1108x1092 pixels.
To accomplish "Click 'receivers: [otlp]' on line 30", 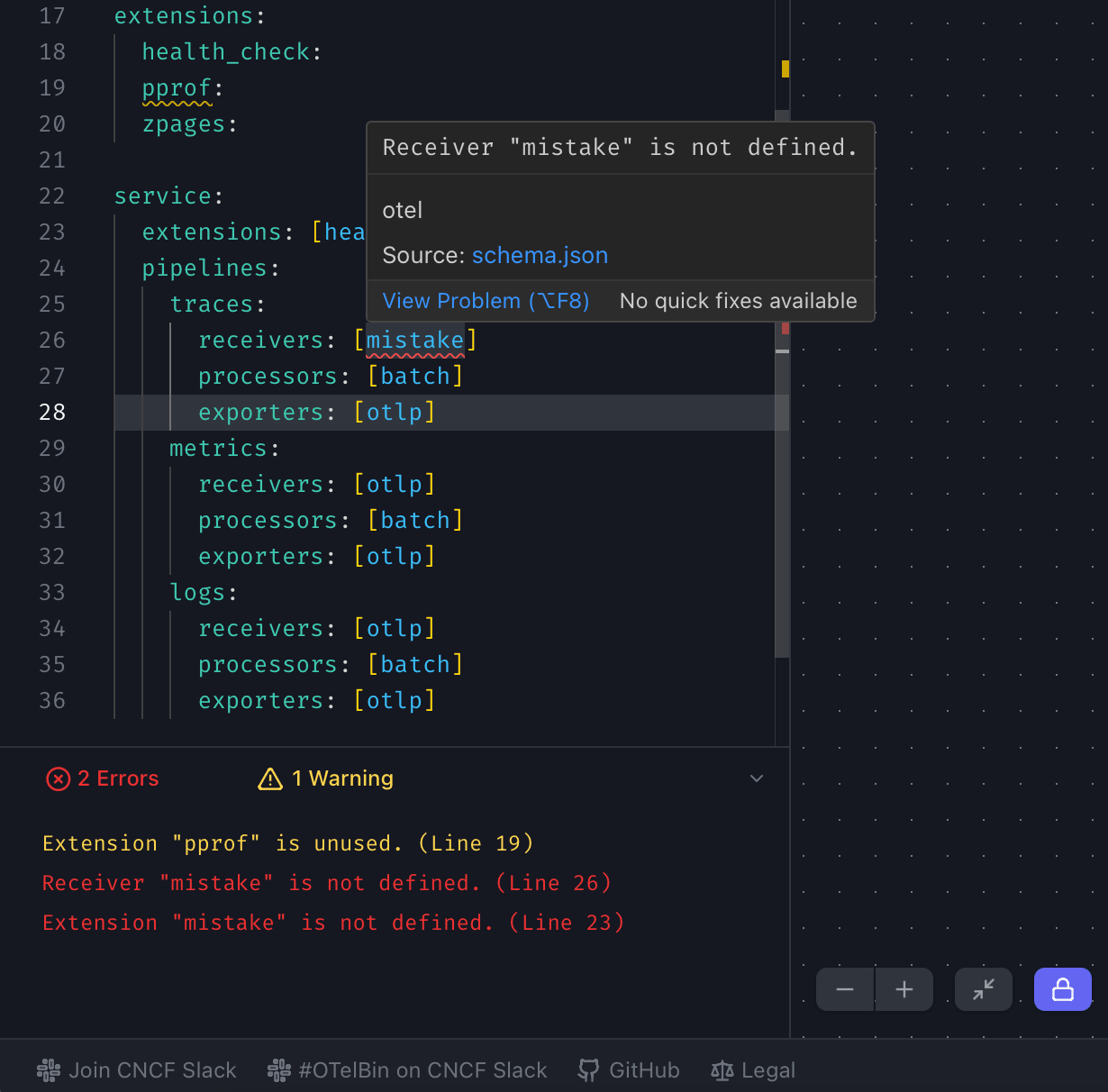I will pos(317,485).
